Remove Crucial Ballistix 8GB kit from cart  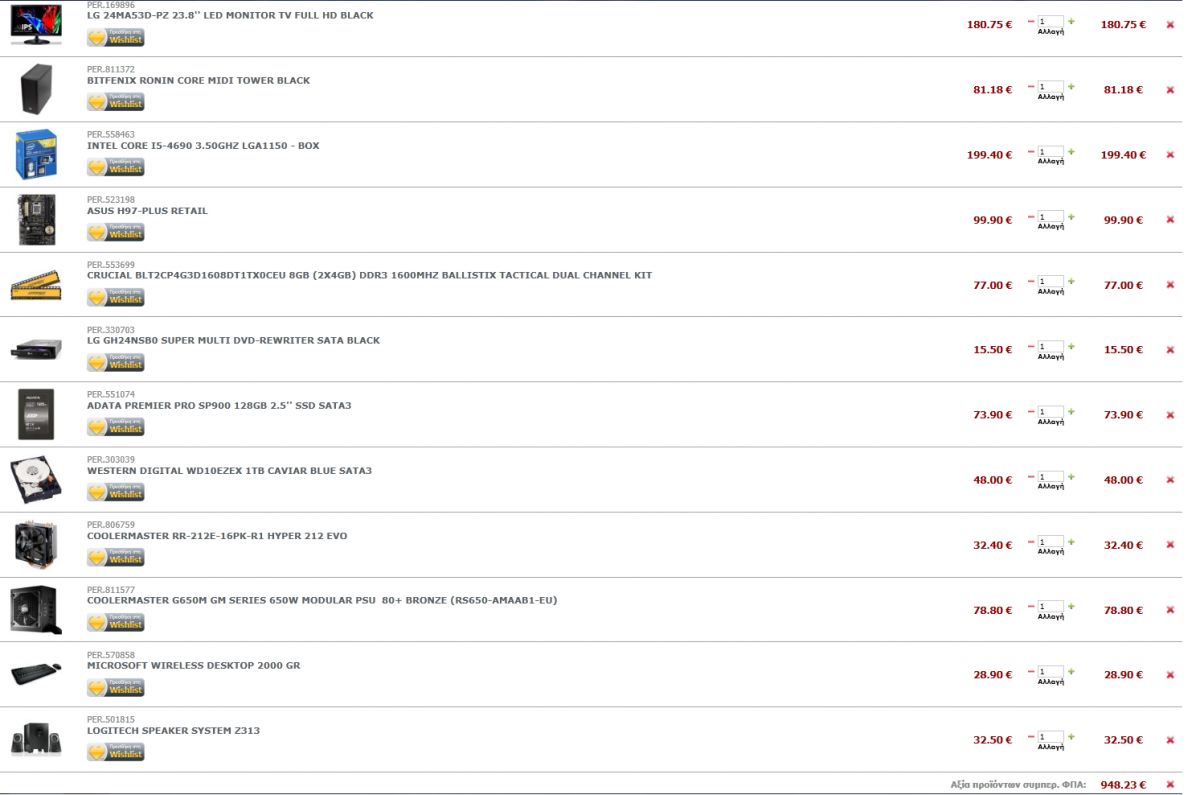[1170, 285]
